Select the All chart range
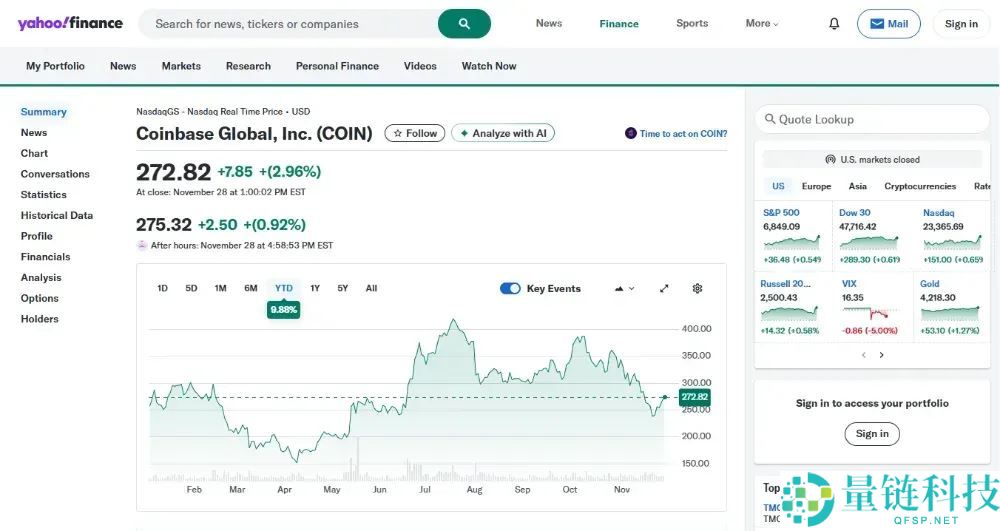The width and height of the screenshot is (1000, 531). click(x=371, y=288)
